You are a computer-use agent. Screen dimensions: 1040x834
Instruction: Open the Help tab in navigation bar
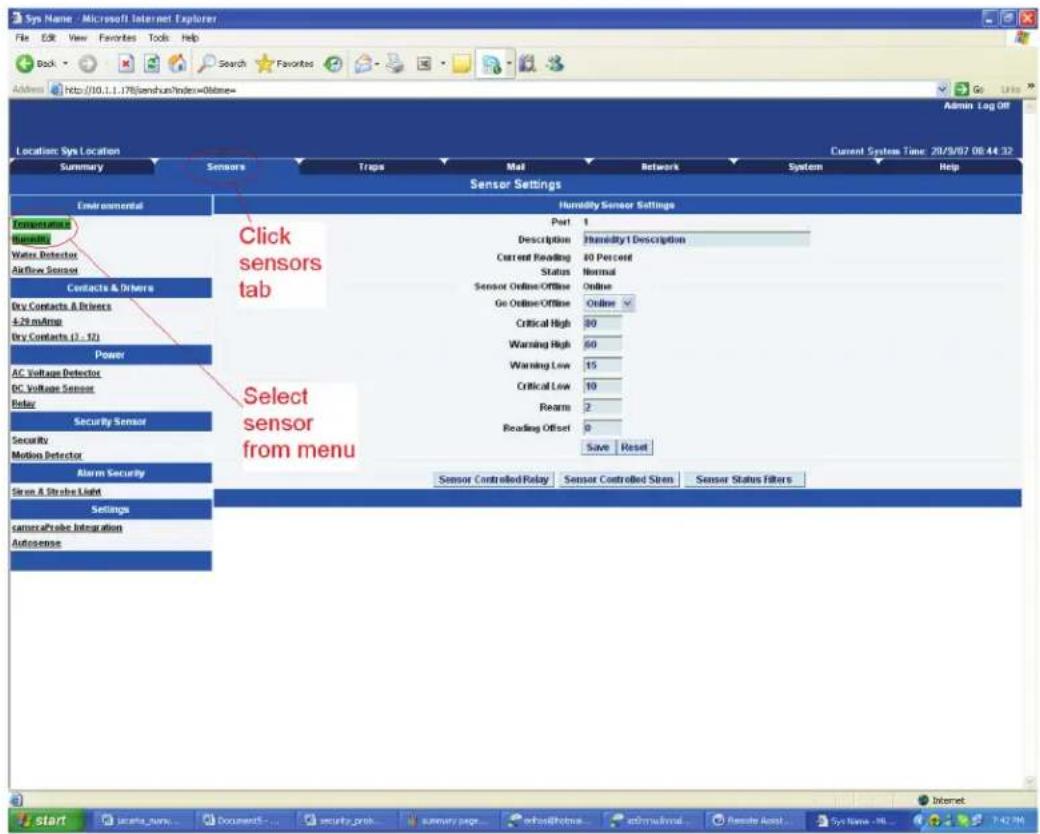tap(949, 167)
